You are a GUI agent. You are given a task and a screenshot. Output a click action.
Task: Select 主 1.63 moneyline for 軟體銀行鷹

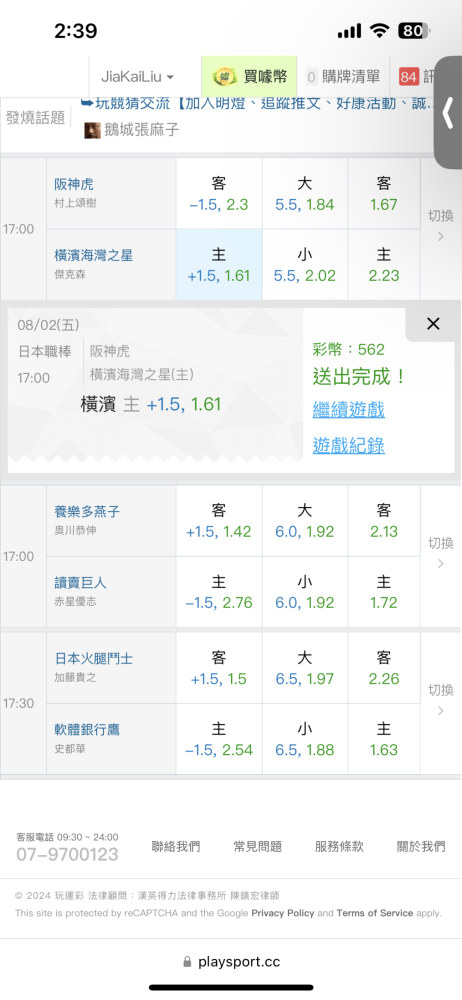[384, 739]
